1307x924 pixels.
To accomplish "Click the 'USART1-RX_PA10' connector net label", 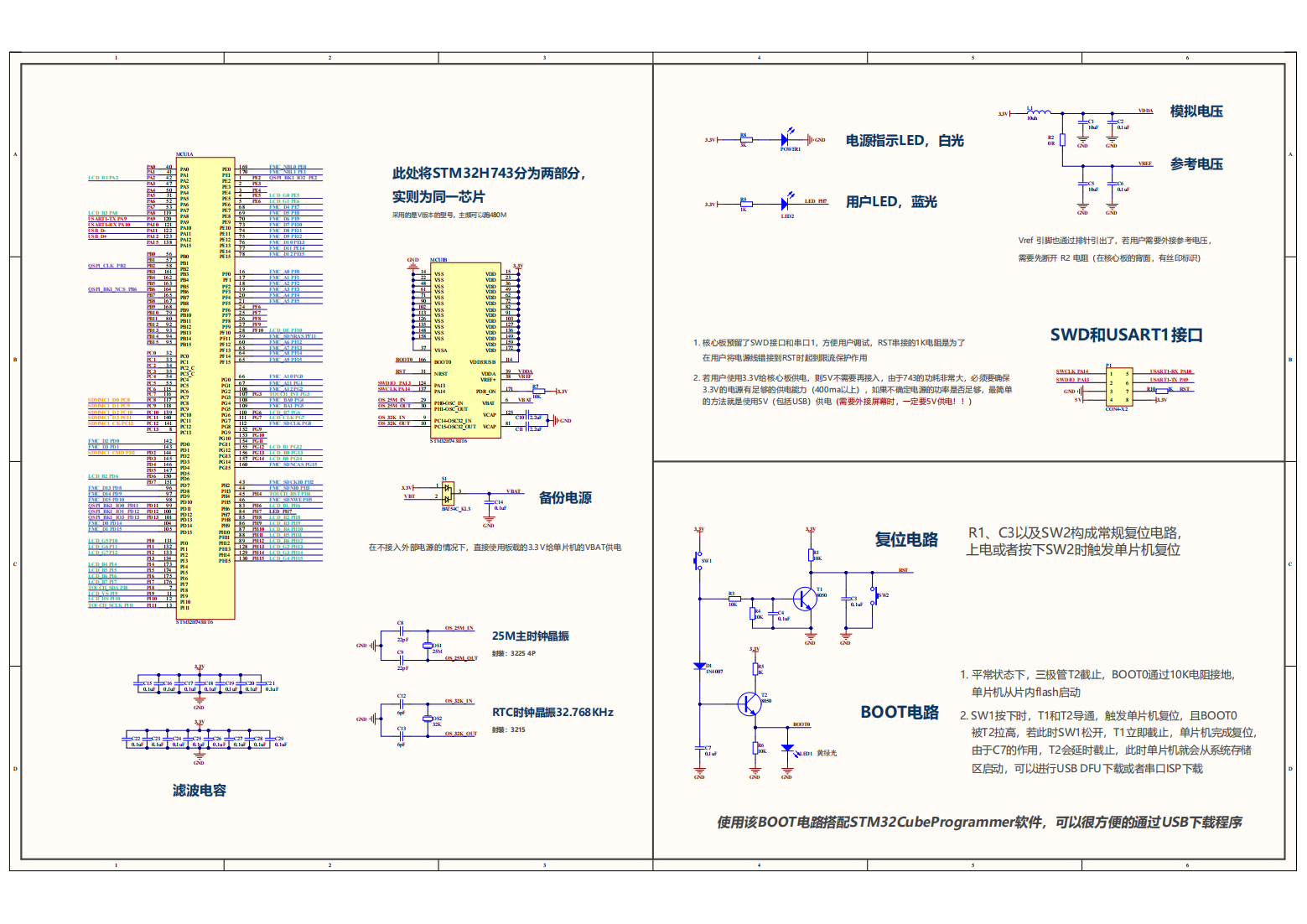I will coord(1171,371).
